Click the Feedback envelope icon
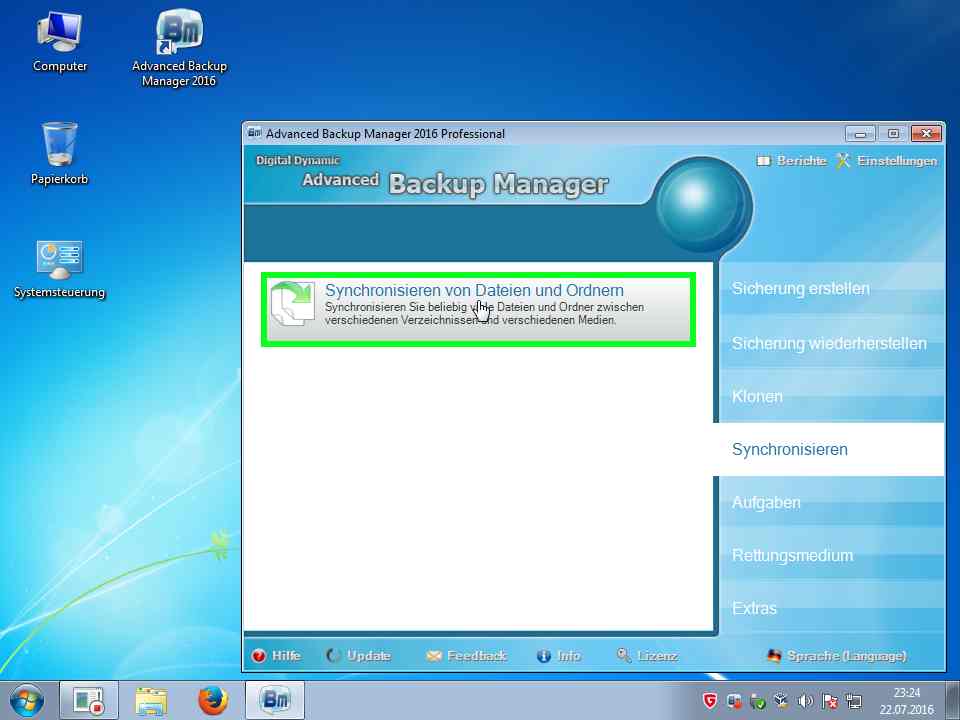This screenshot has height=720, width=960. coord(433,656)
